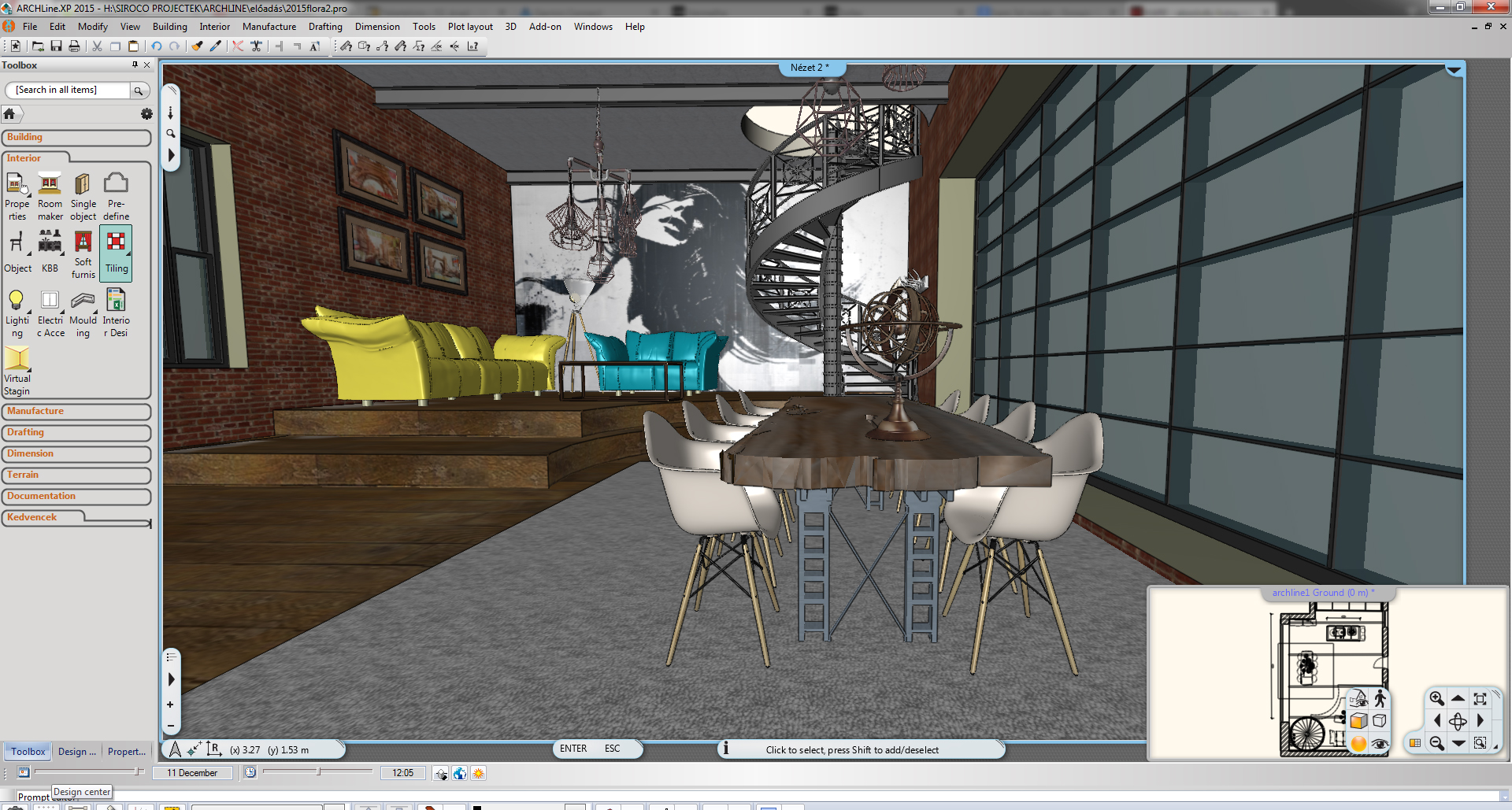Click the ESC button in viewport
This screenshot has height=810, width=1512.
coord(612,749)
